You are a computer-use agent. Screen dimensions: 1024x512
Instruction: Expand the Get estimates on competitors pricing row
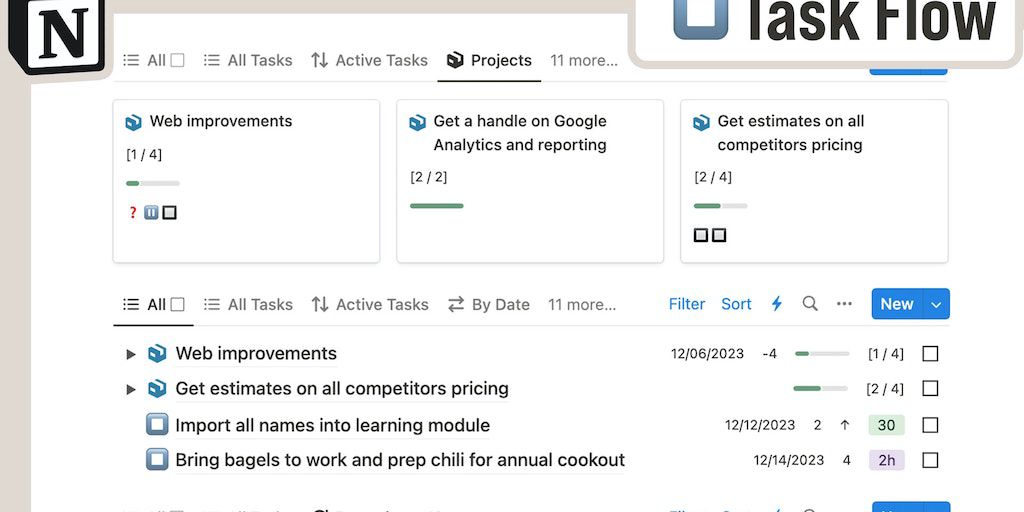point(131,389)
